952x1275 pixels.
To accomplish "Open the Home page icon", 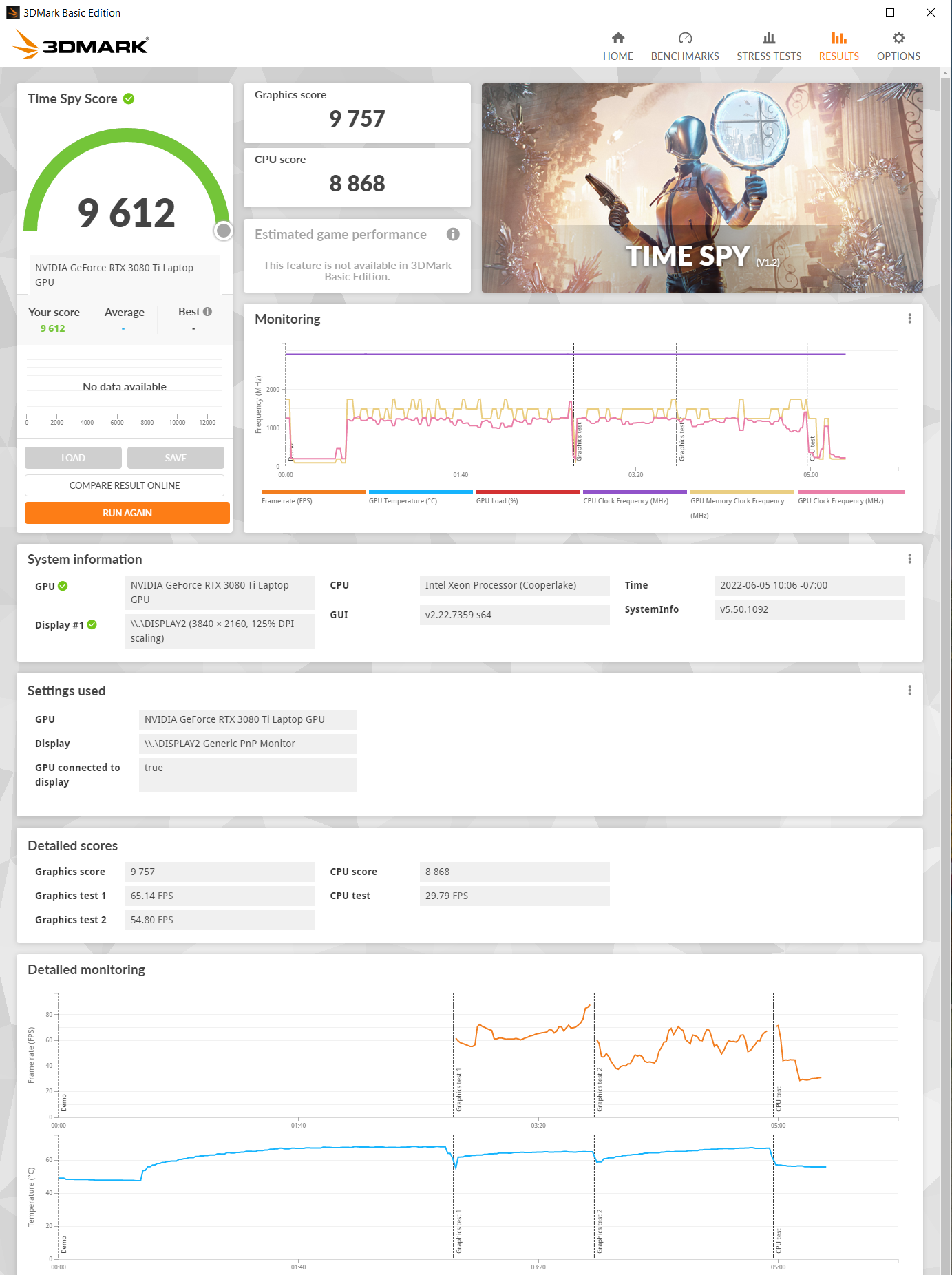I will (x=617, y=38).
